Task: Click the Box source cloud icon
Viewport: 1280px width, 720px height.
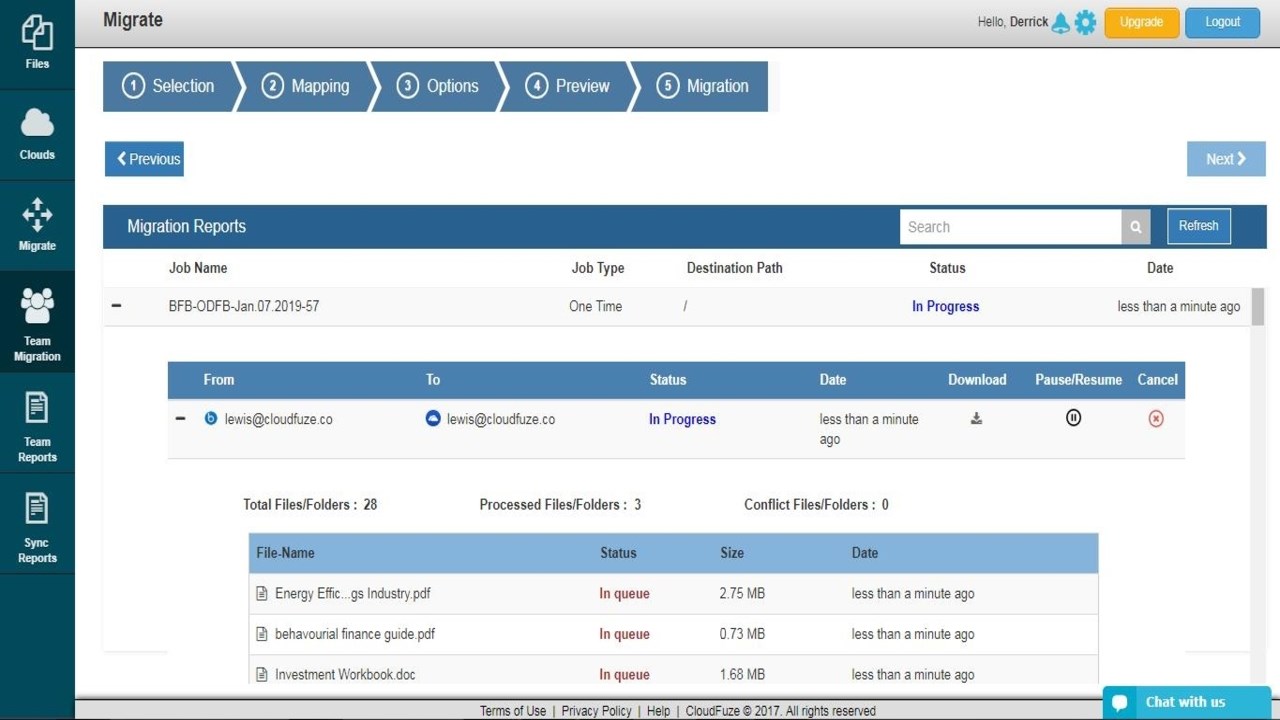Action: click(x=211, y=418)
